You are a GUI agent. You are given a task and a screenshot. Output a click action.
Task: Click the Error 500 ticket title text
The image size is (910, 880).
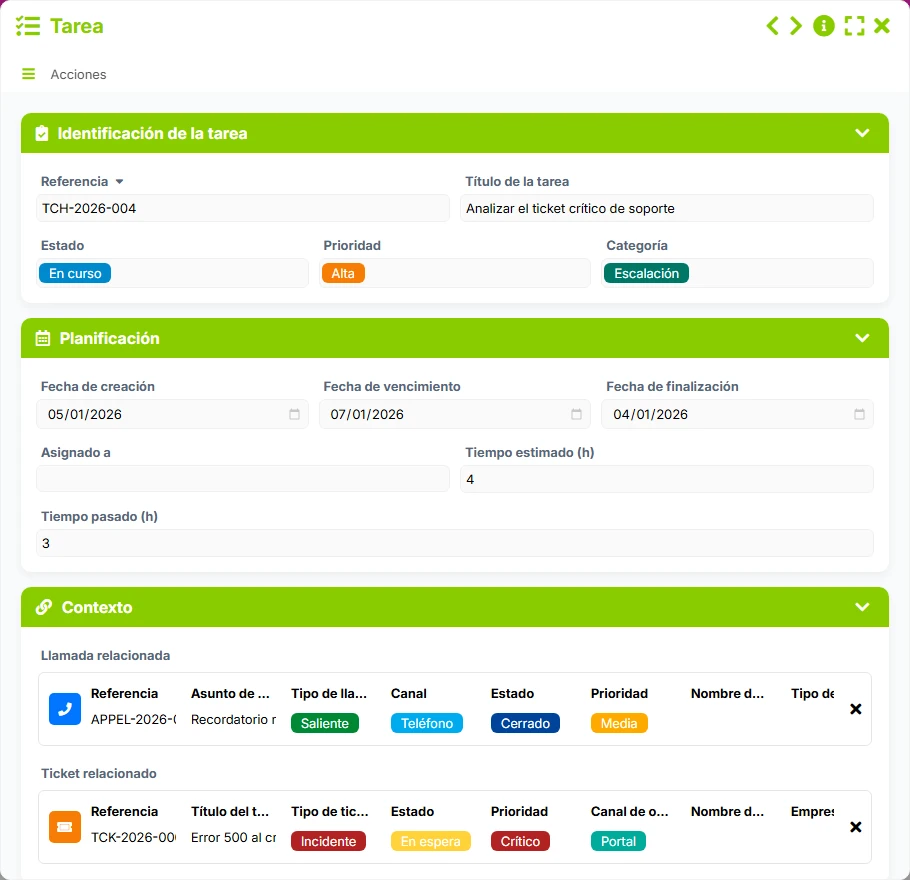click(x=233, y=838)
